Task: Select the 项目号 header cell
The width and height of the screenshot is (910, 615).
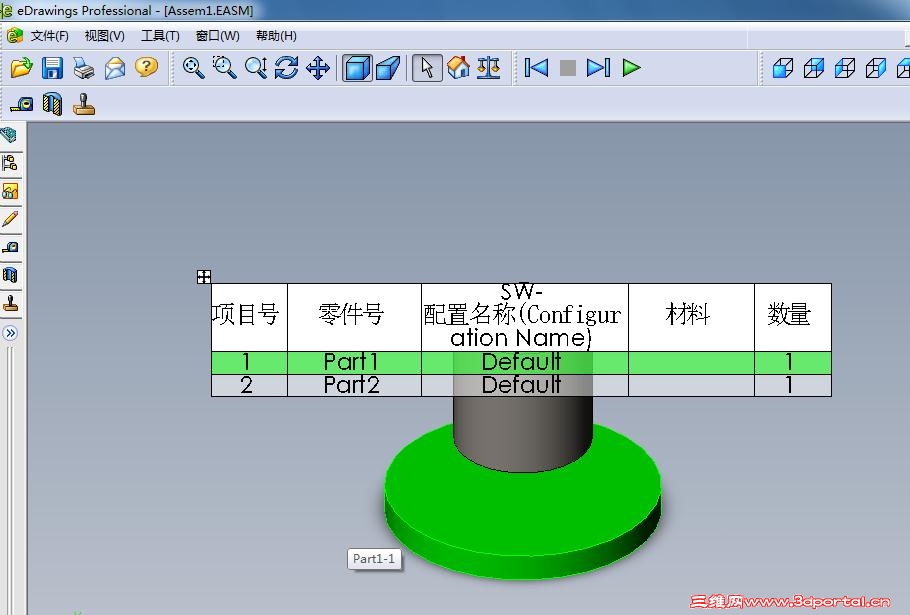Action: pyautogui.click(x=250, y=317)
